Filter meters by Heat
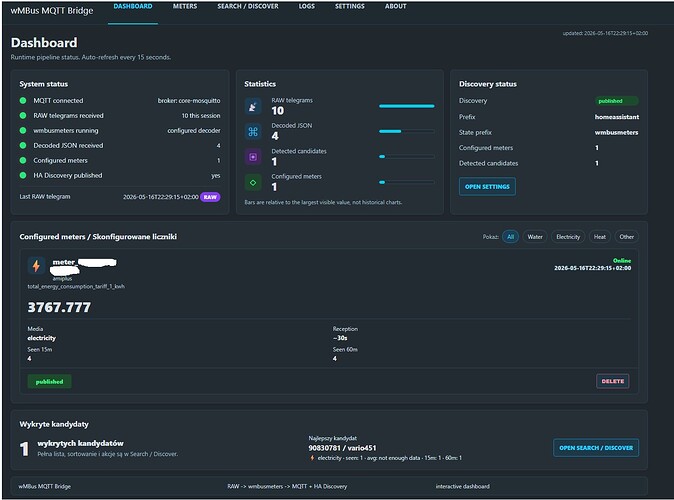Screen dimensions: 674x500 point(600,237)
